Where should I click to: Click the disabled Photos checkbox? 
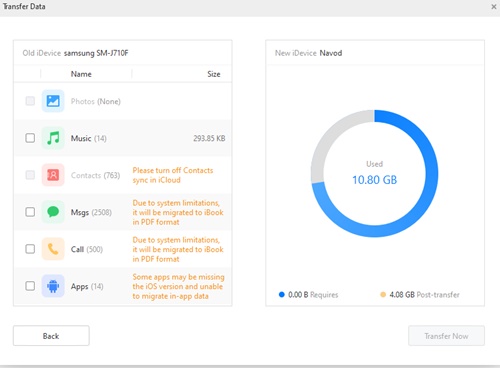coord(30,101)
